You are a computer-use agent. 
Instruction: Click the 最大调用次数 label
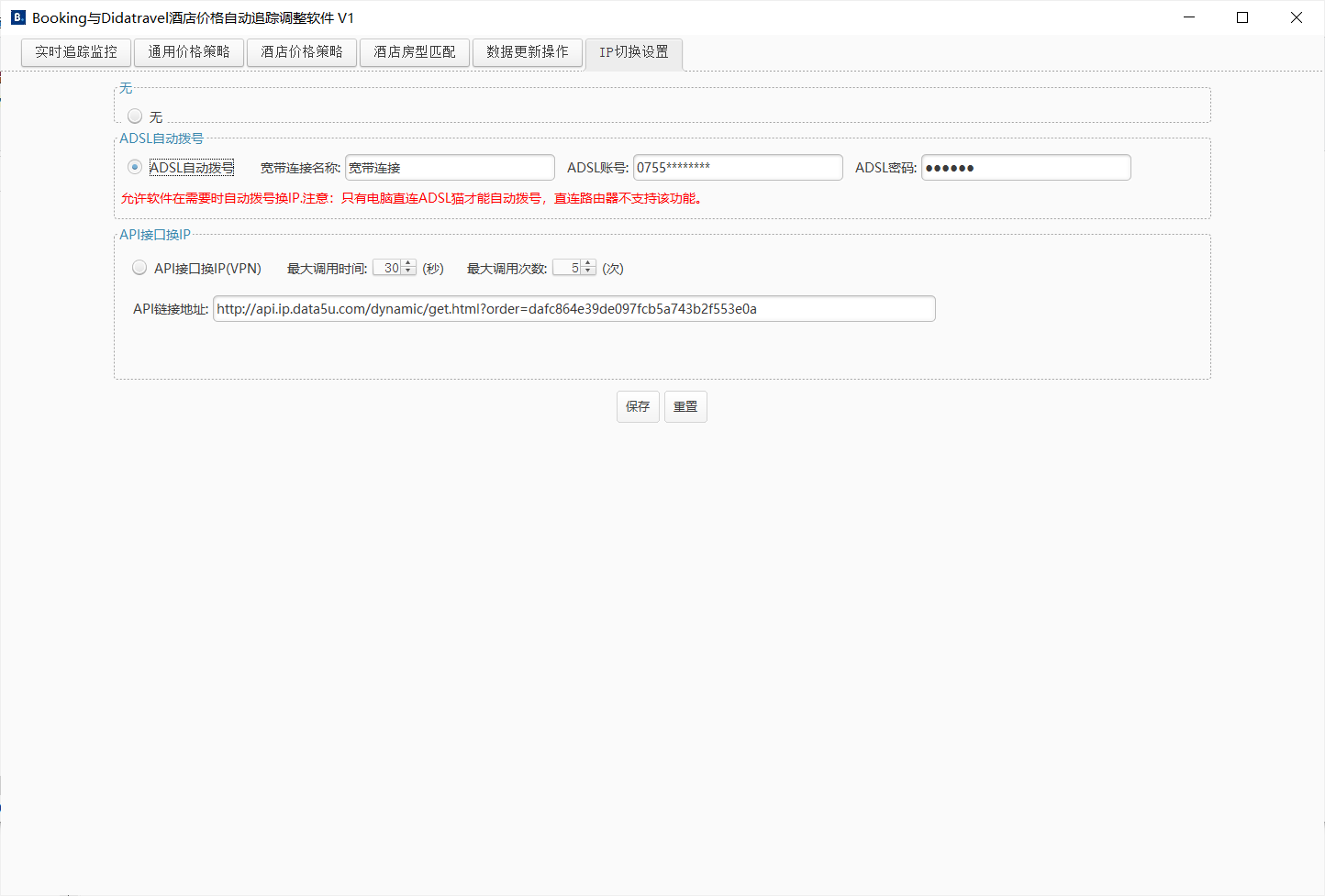tap(507, 269)
